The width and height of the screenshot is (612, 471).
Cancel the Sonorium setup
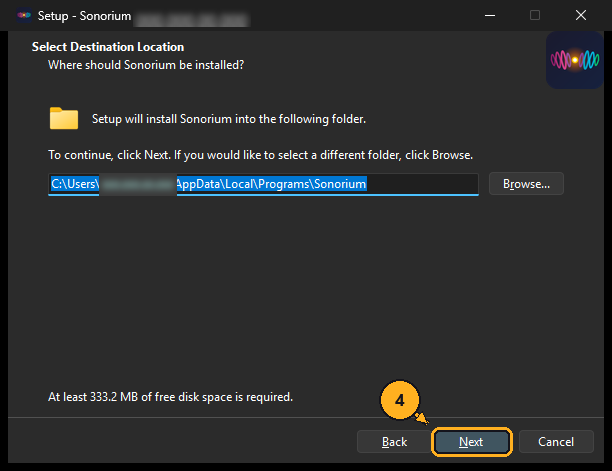click(x=556, y=442)
